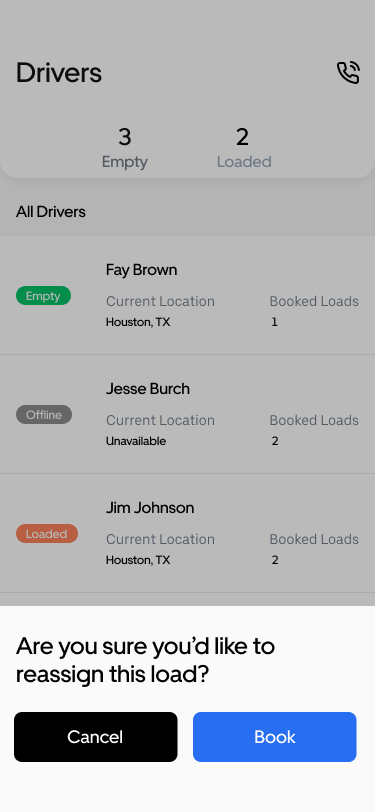The image size is (375, 812).
Task: Click Fay Brown's Houston, TX location
Action: pyautogui.click(x=138, y=322)
